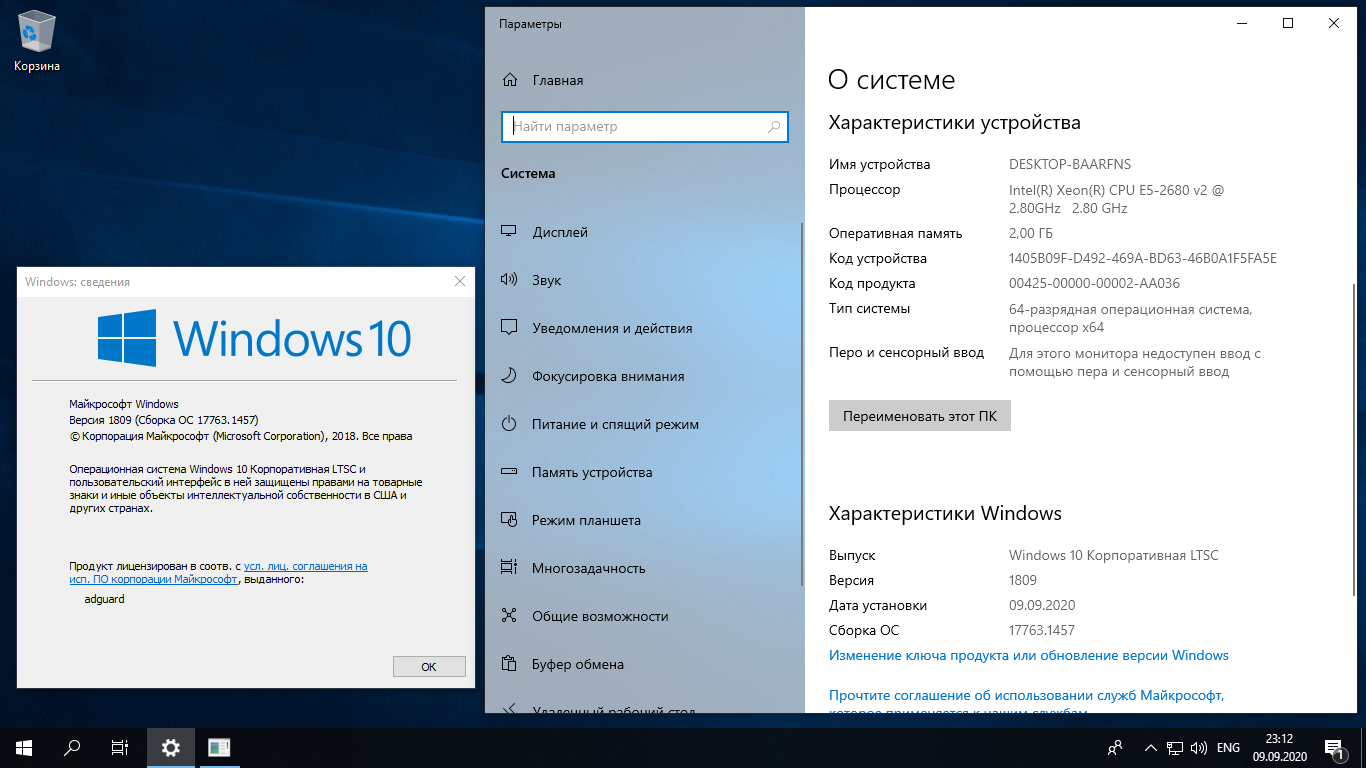Open the усл. лиц. соглашения link in winver

click(306, 566)
